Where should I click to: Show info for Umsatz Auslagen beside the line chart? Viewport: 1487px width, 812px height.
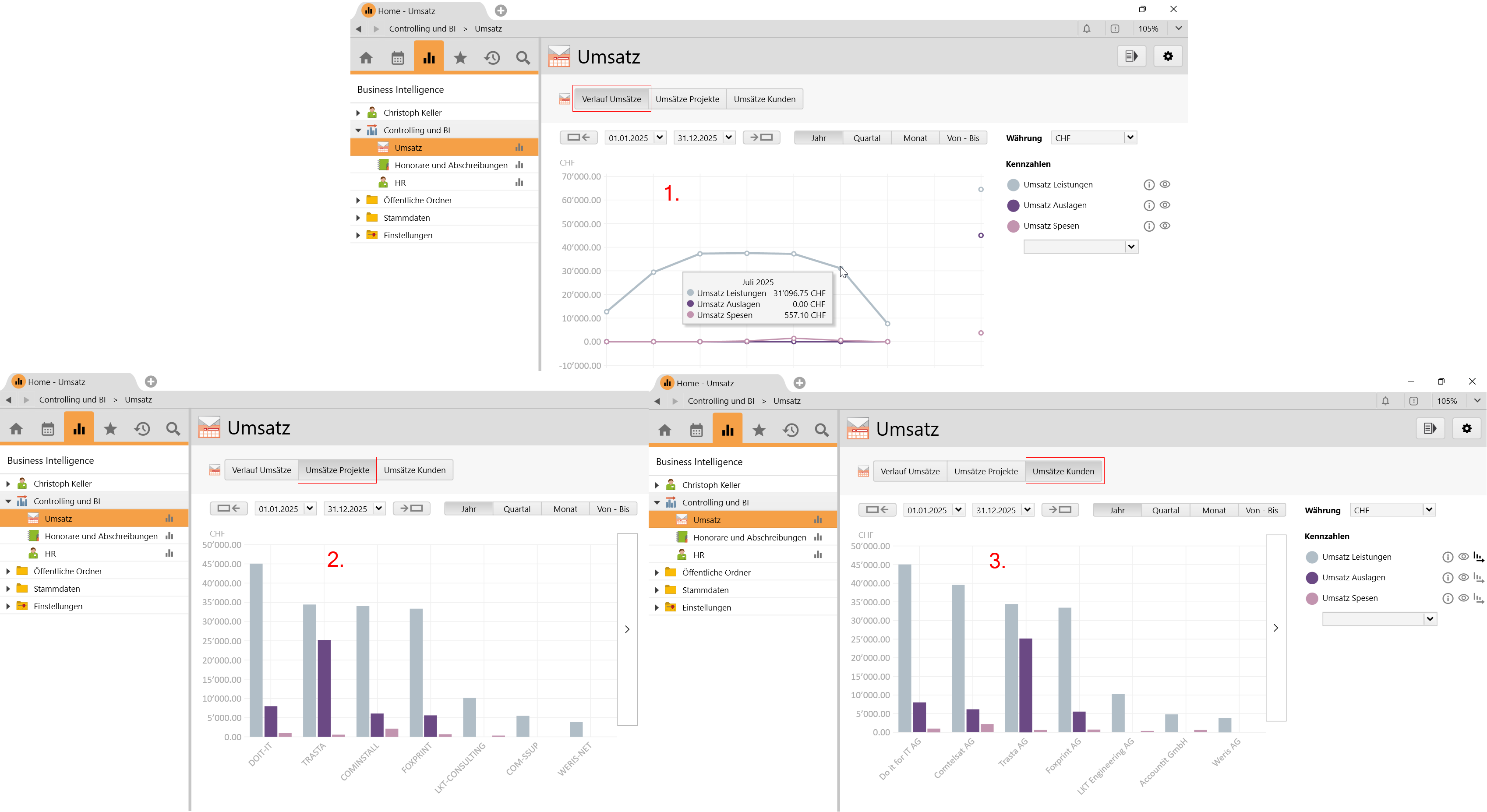(1149, 205)
